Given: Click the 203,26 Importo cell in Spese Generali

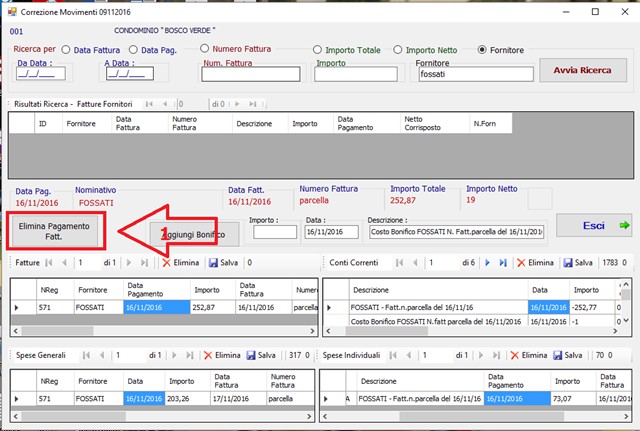Looking at the screenshot, I should (x=187, y=399).
